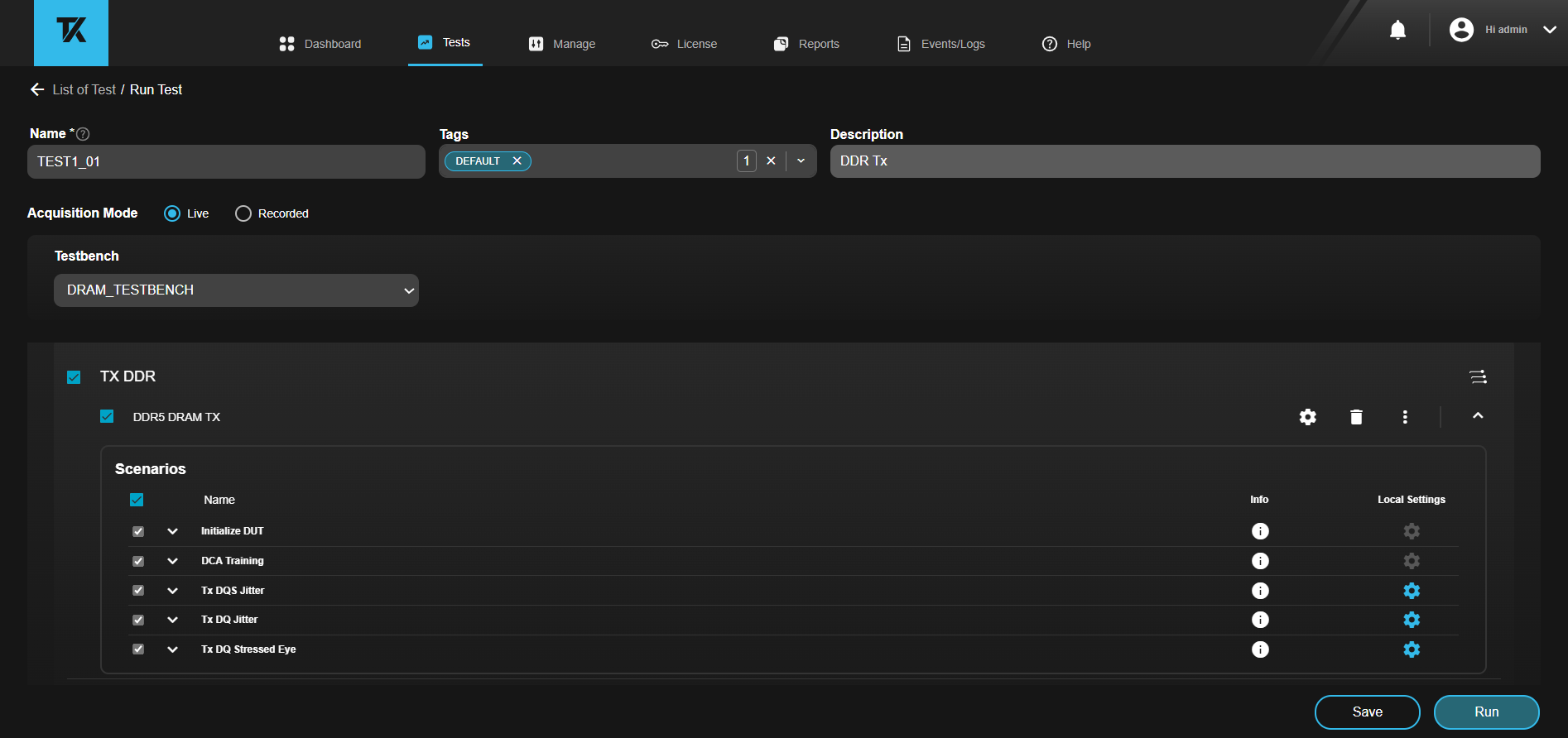The image size is (1568, 738).
Task: Show info for Tx DQS Jitter
Action: coord(1260,591)
